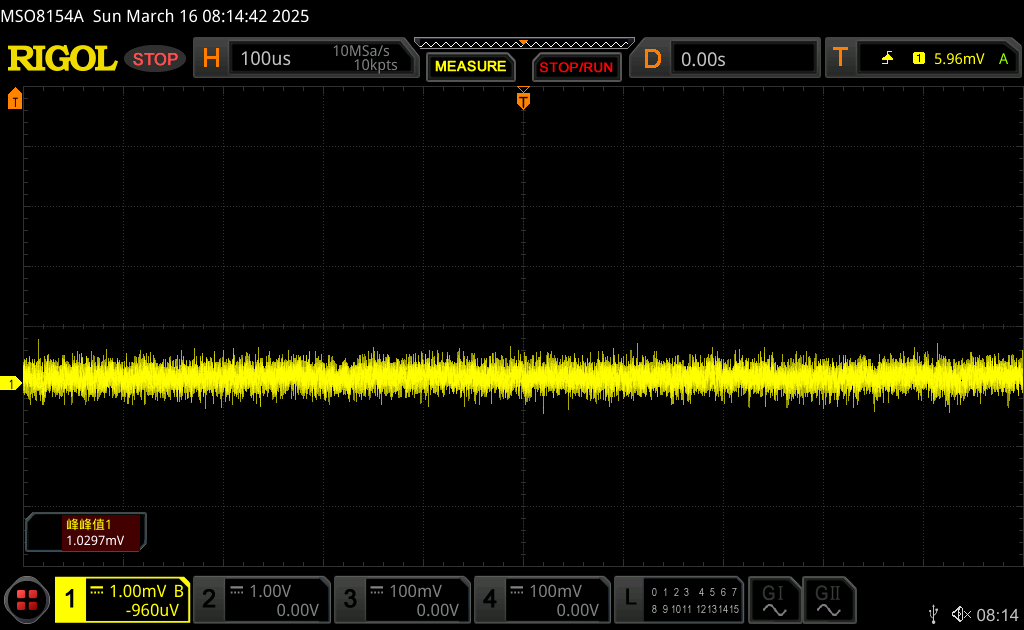The image size is (1024, 630).
Task: Open the function navigation grid icon
Action: coord(27,600)
